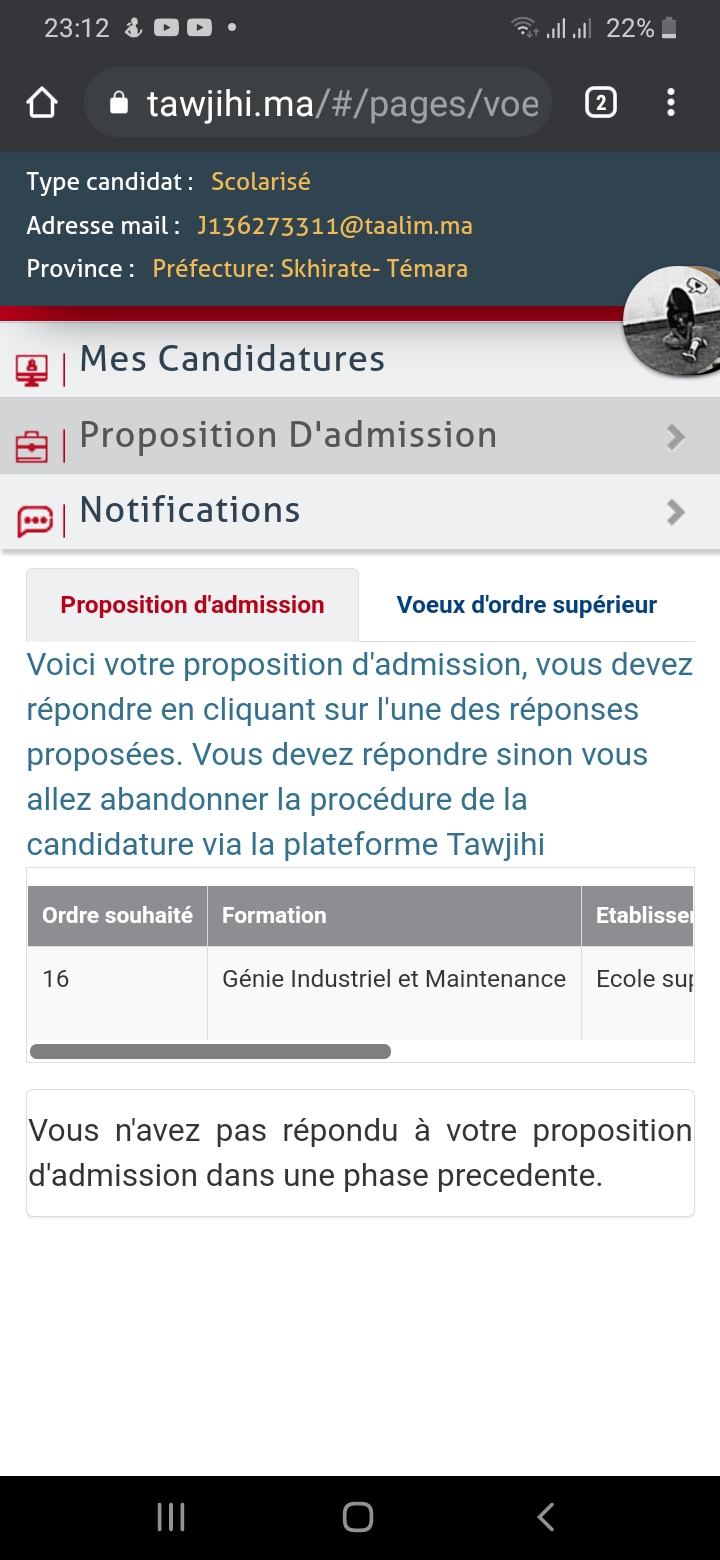Select the Proposition d'admission tab
This screenshot has width=720, height=1560.
(192, 605)
